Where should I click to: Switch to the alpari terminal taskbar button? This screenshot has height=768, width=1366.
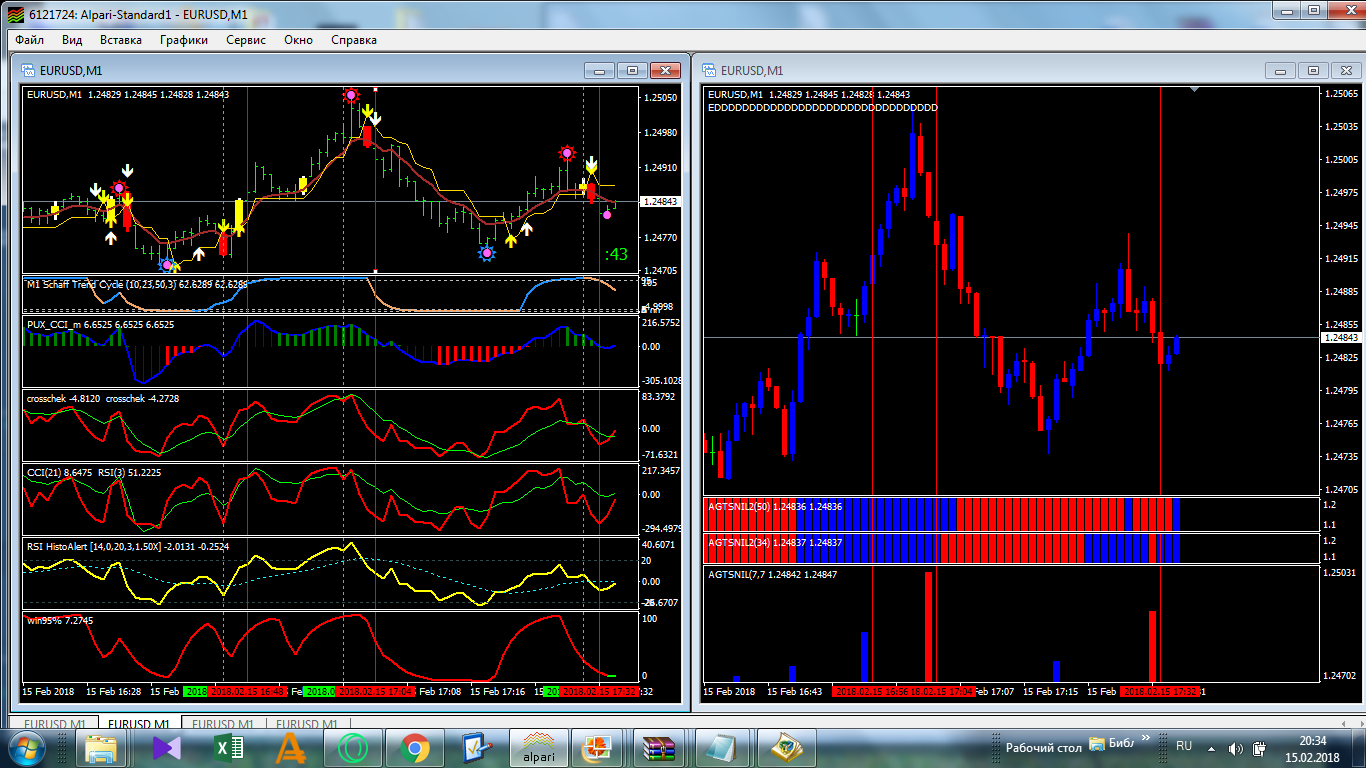(540, 747)
